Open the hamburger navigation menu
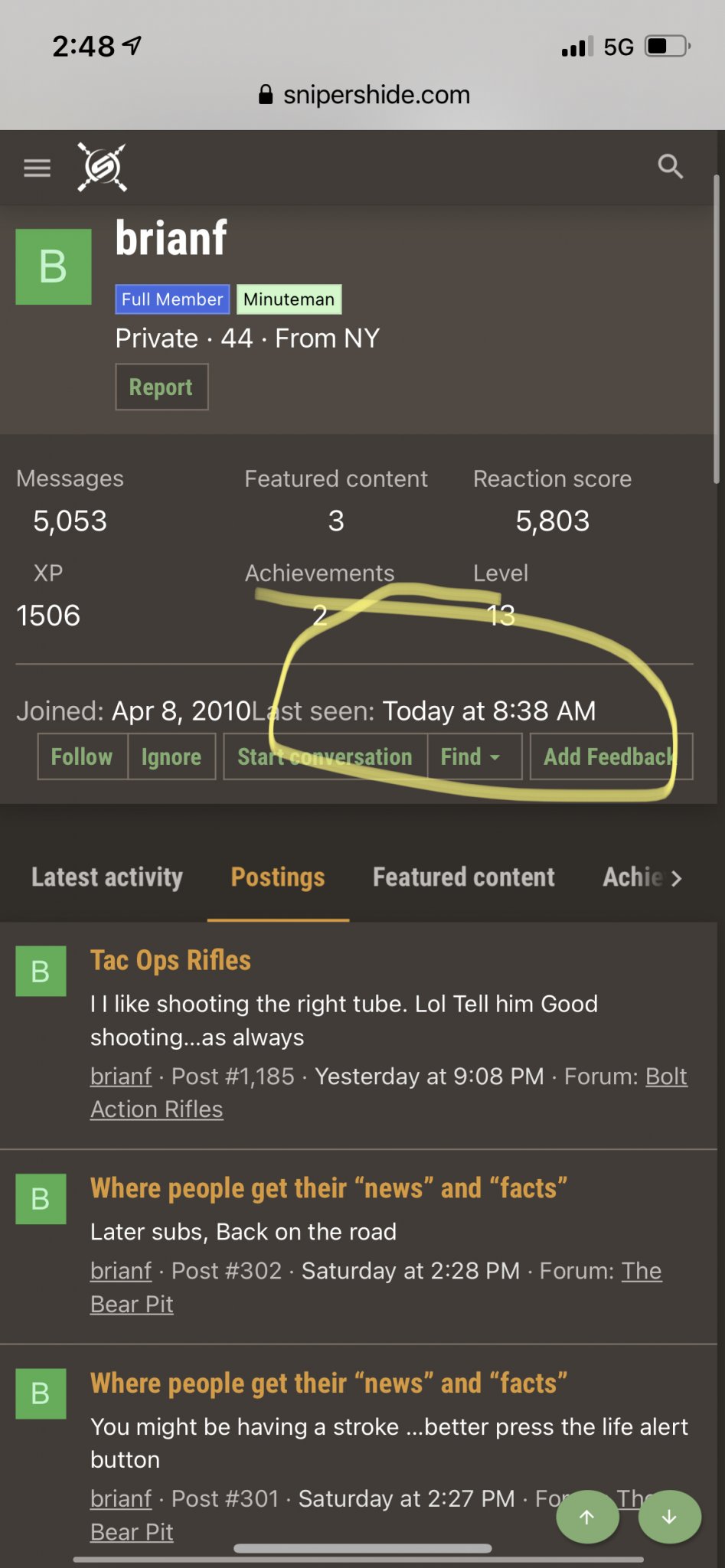The height and width of the screenshot is (1568, 725). click(37, 168)
